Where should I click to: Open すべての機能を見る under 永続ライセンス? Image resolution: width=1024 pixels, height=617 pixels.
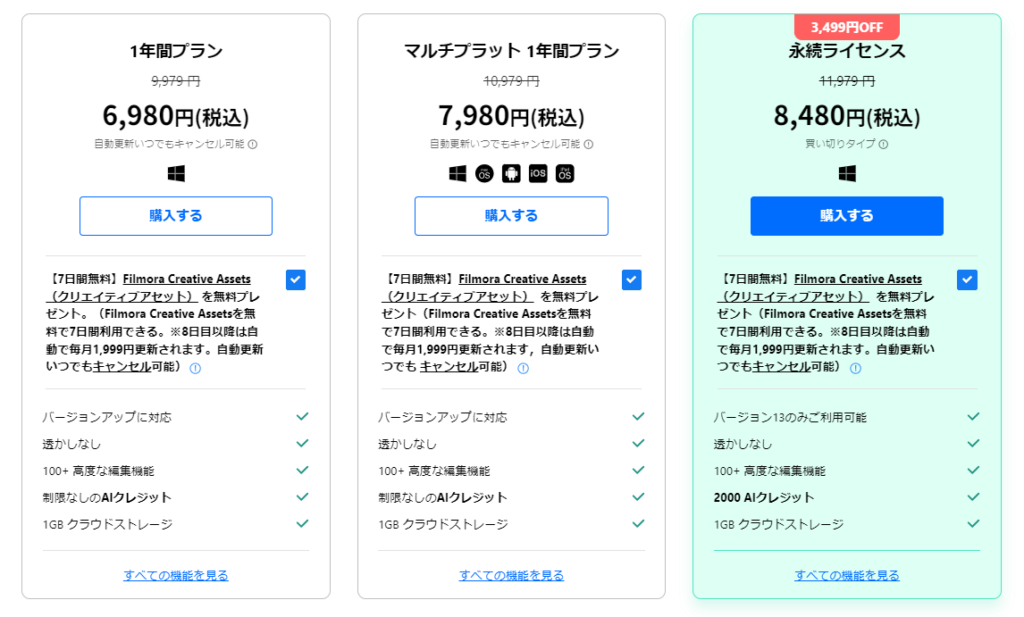[847, 576]
